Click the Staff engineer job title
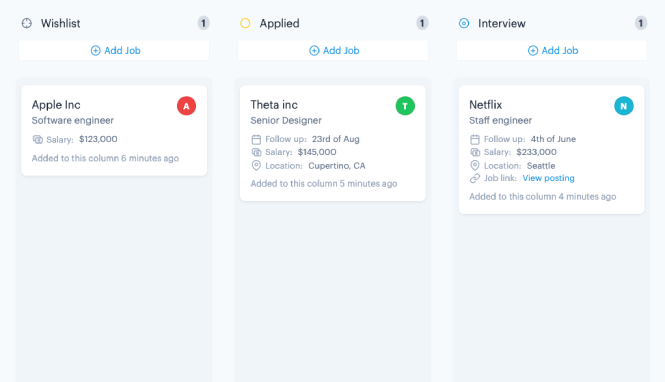The width and height of the screenshot is (665, 382). coord(500,120)
